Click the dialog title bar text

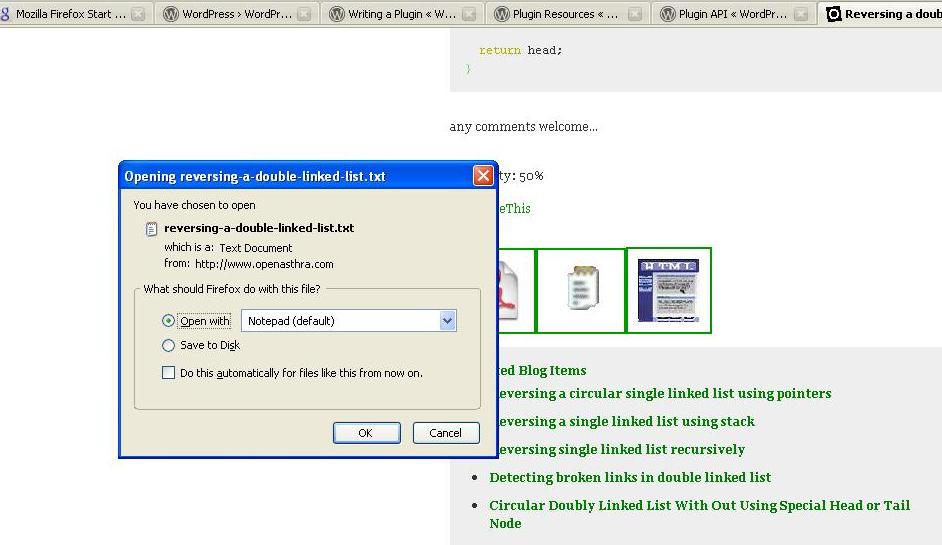[x=255, y=176]
